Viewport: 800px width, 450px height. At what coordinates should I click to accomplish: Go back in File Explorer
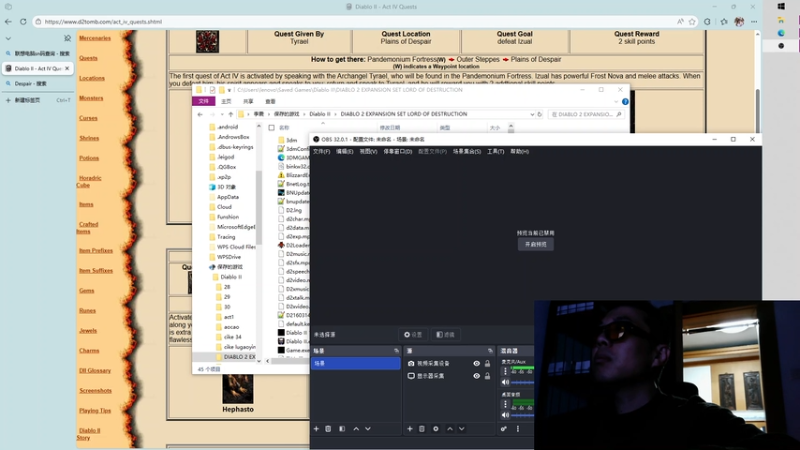click(x=200, y=114)
